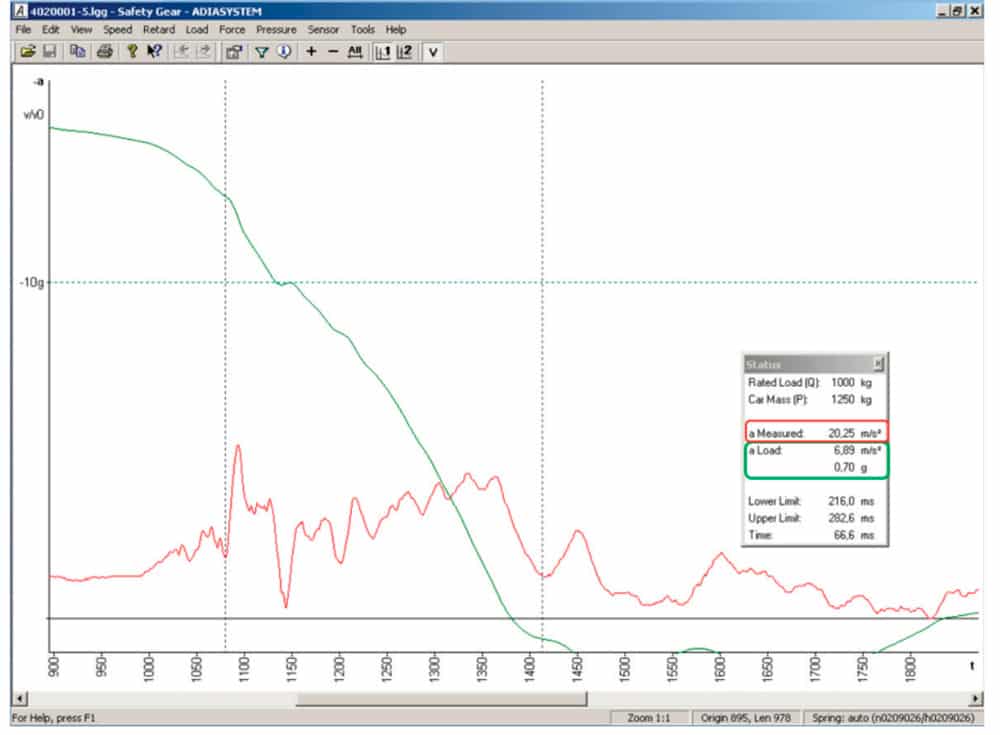Viewport: 1000px width, 735px height.
Task: Click the greyed previous-record arrow icon
Action: 182,52
